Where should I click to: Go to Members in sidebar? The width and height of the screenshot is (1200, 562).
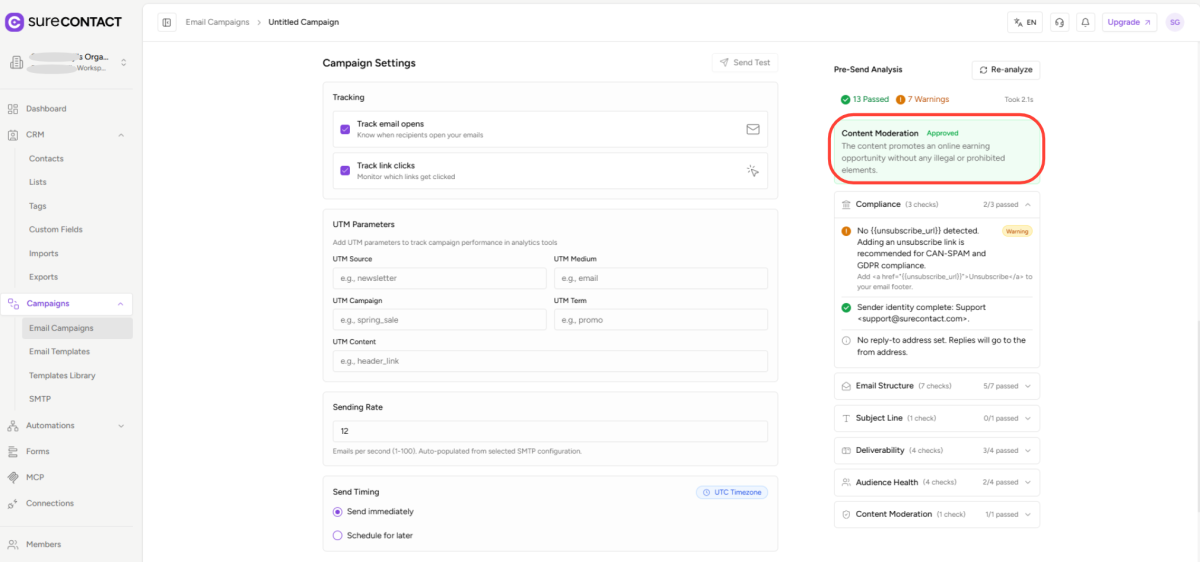coord(43,544)
